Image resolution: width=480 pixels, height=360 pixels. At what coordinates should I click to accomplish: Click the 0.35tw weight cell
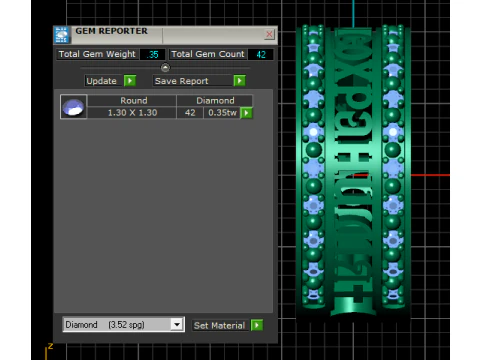(222, 113)
